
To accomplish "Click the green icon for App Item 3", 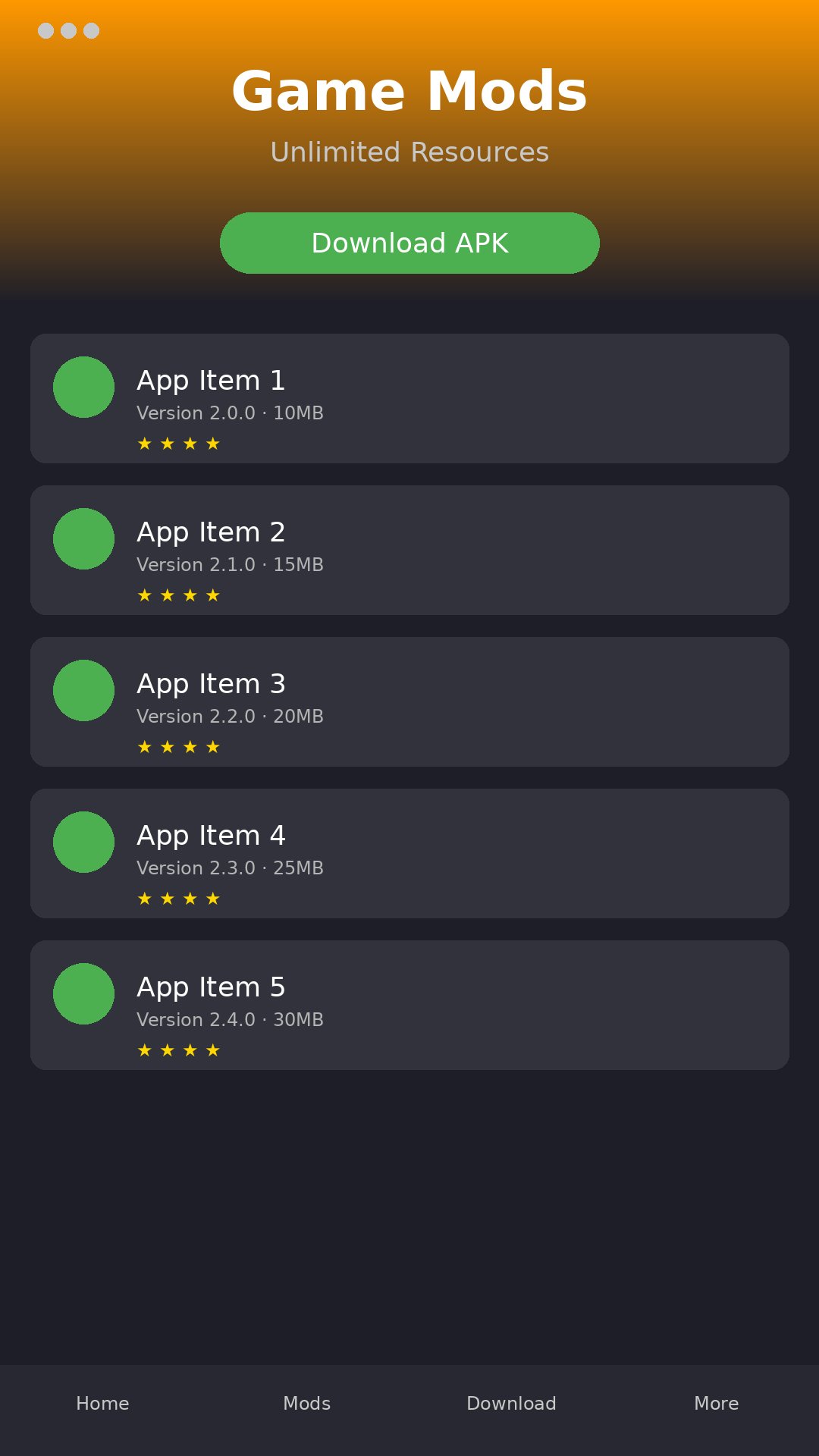I will (x=83, y=690).
